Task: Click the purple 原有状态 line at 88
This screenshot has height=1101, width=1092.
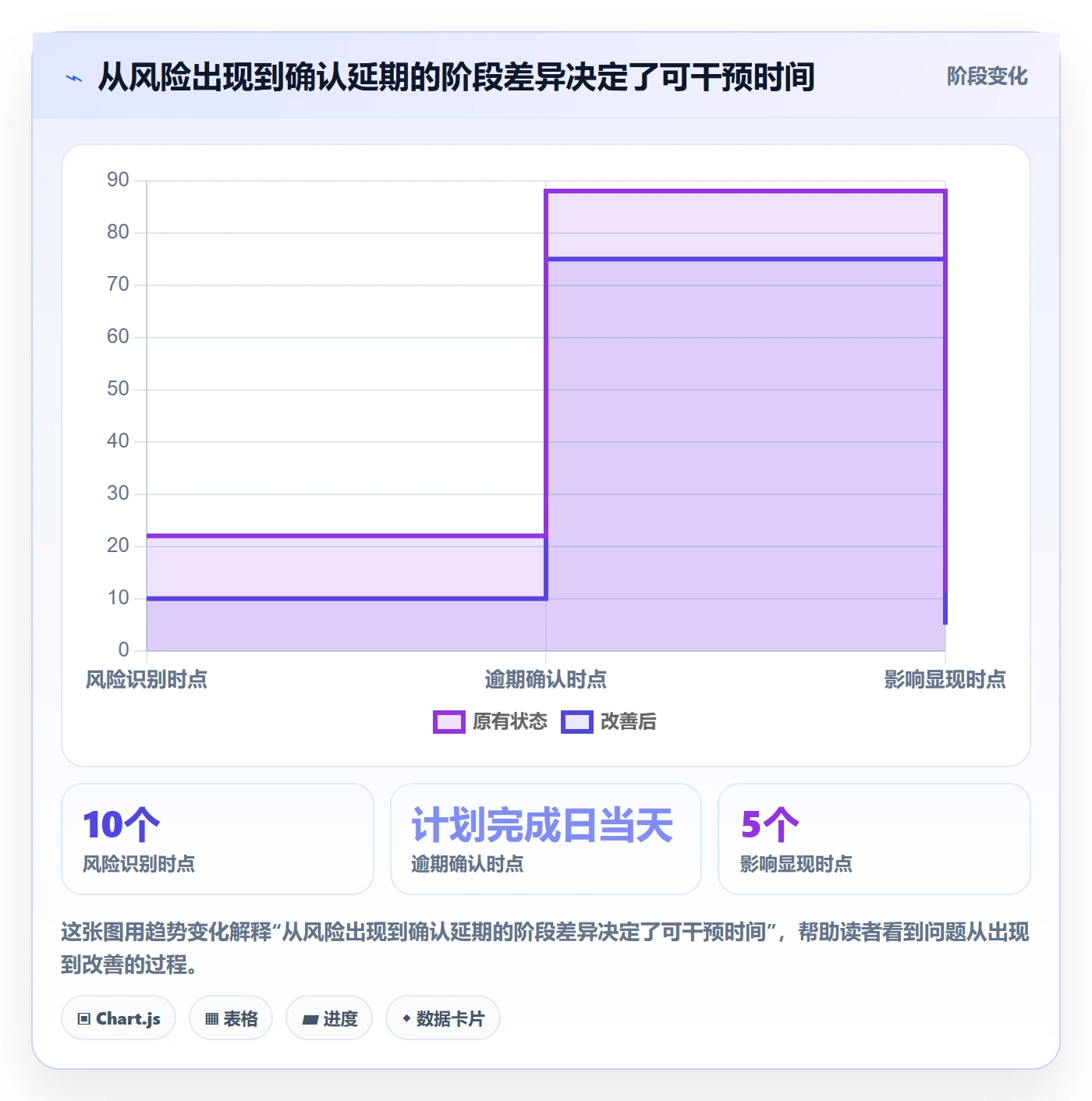Action: click(746, 191)
